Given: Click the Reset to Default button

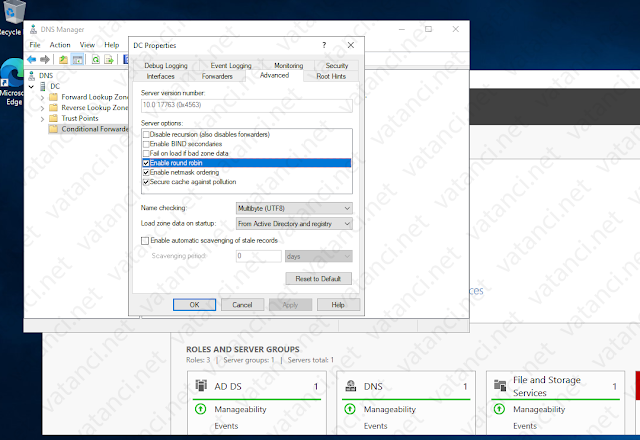Looking at the screenshot, I should click(318, 279).
